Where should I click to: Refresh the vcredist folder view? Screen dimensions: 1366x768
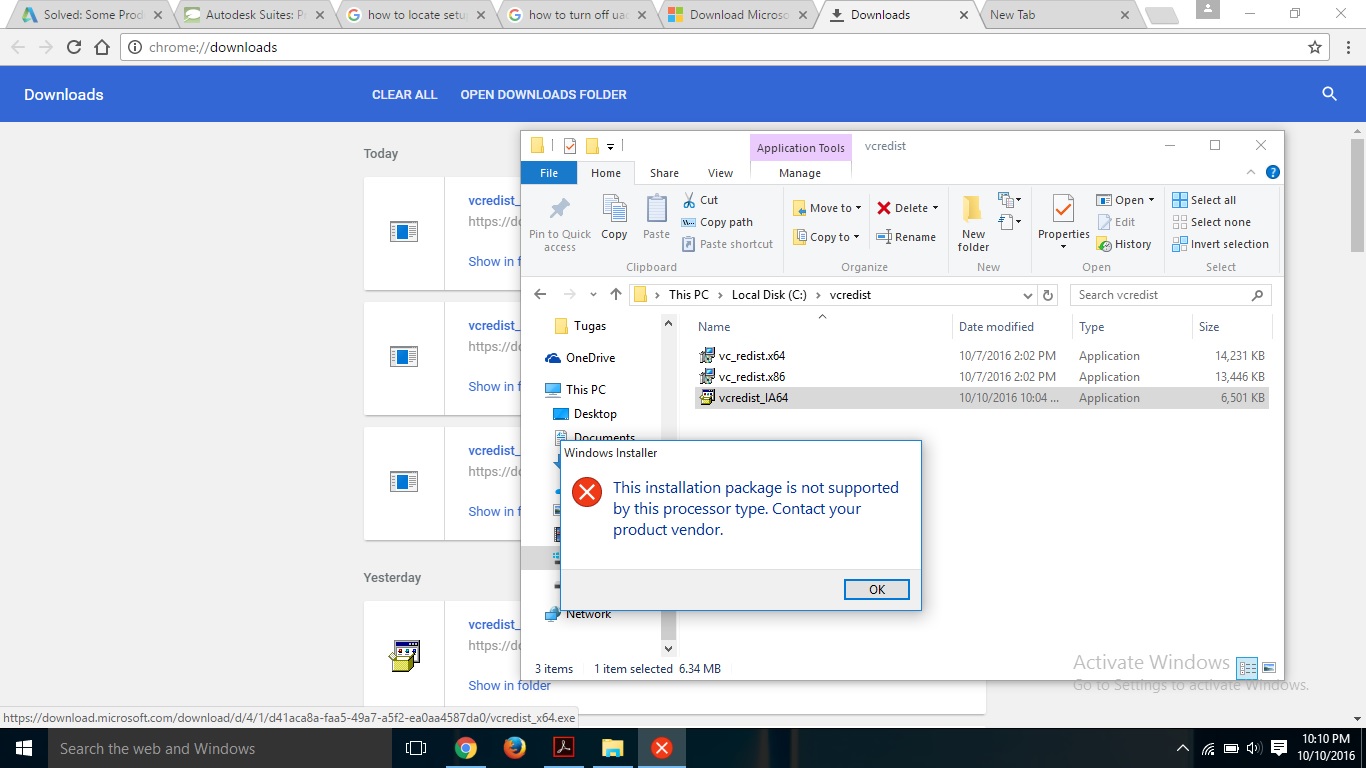[1048, 295]
